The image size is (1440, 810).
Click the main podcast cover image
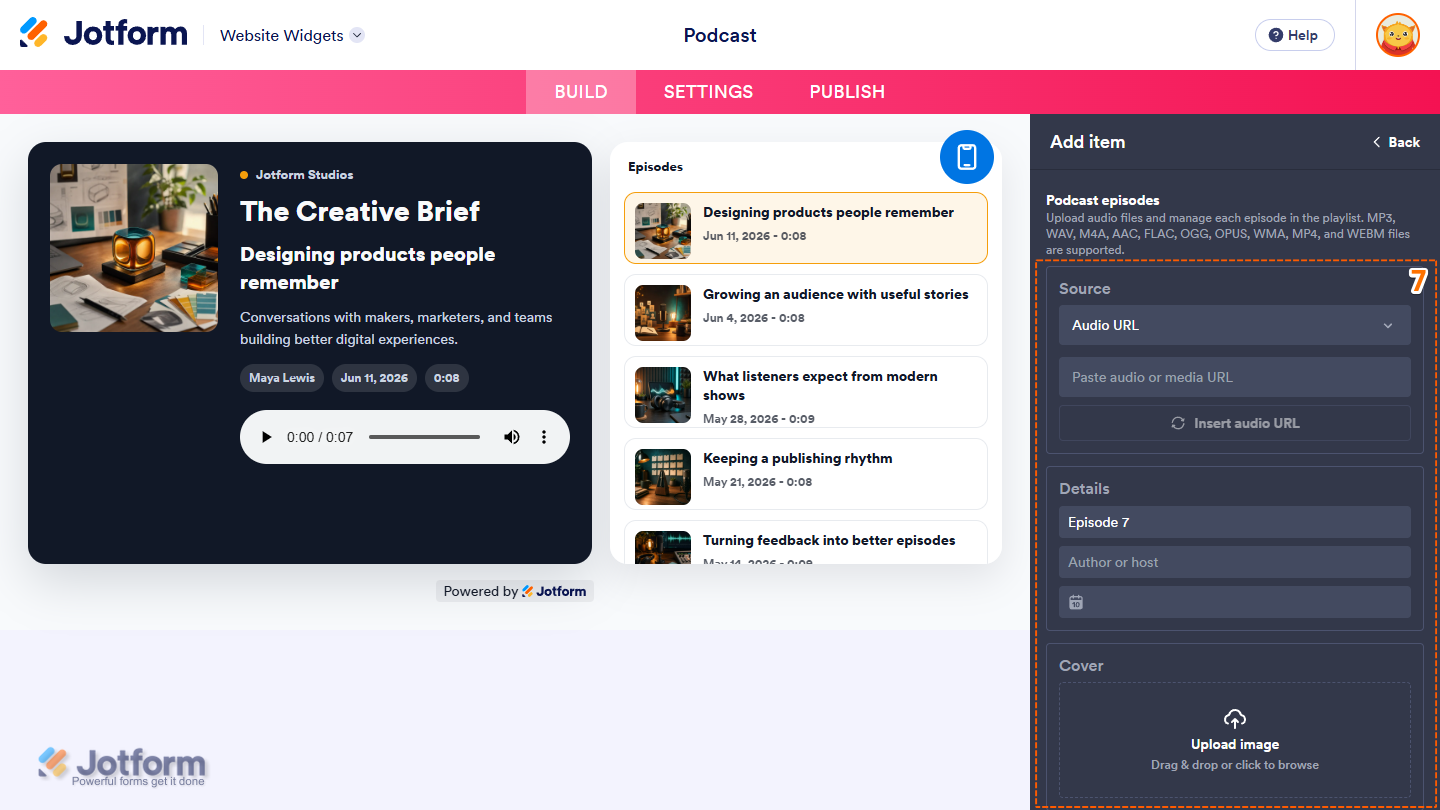click(x=134, y=248)
